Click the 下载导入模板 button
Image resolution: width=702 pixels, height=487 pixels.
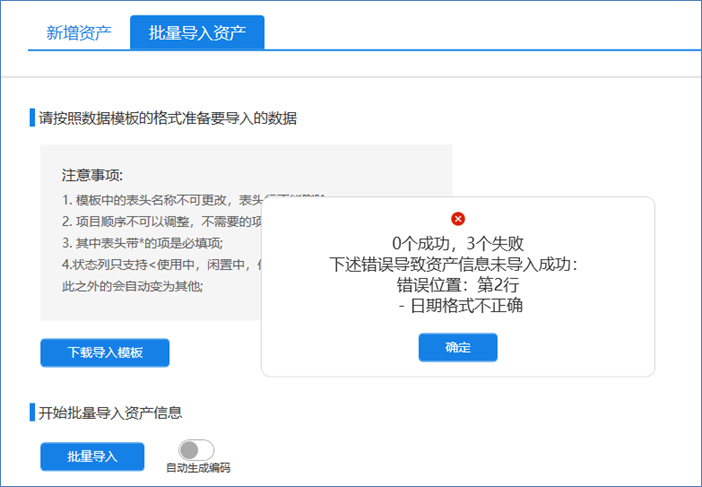click(x=105, y=353)
